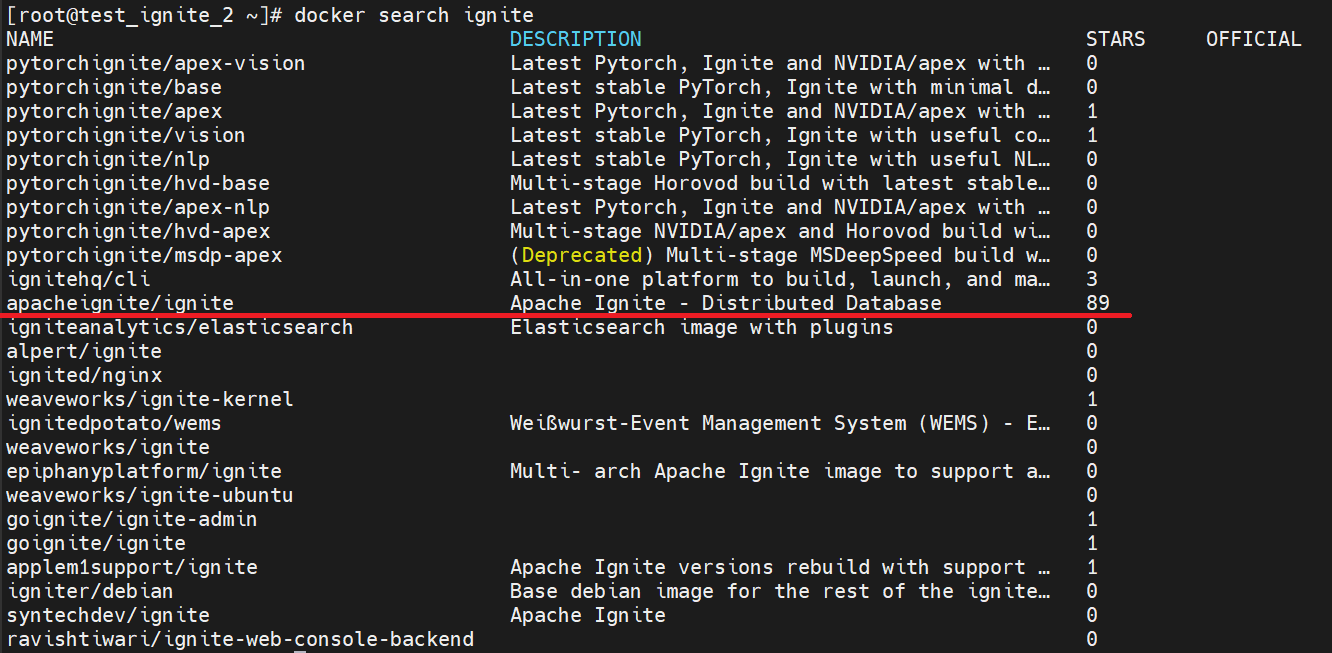Click the stars value 3 for ignitehq/cli
The height and width of the screenshot is (653, 1332).
[x=1092, y=279]
